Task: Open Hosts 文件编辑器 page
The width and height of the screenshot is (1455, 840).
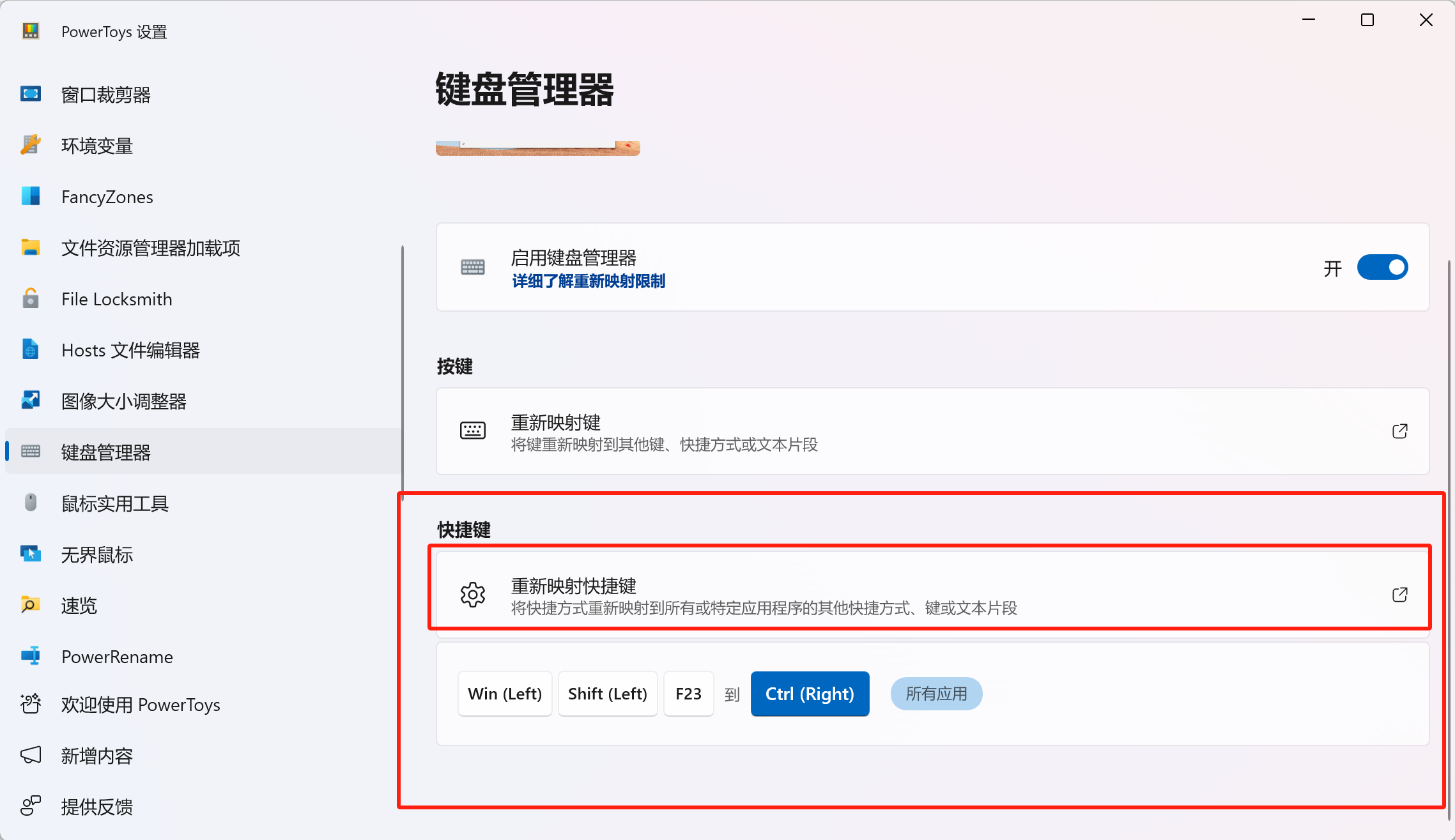Action: pyautogui.click(x=203, y=350)
